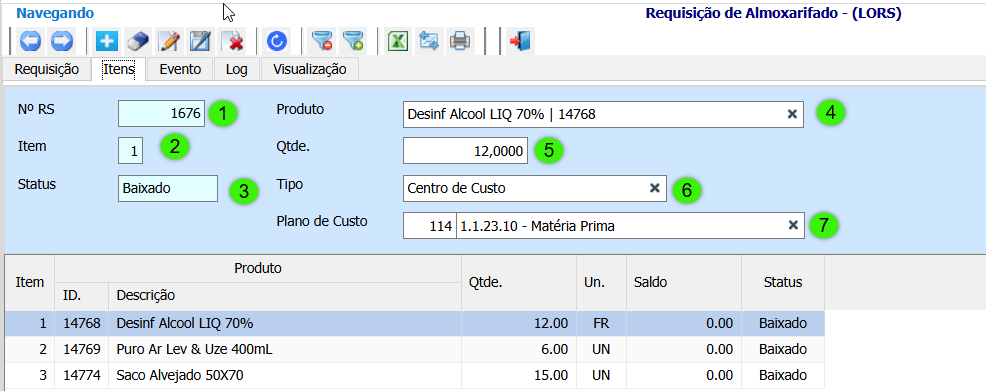Screen dimensions: 986x391
Task: Click the Status column header in grid
Action: [783, 282]
